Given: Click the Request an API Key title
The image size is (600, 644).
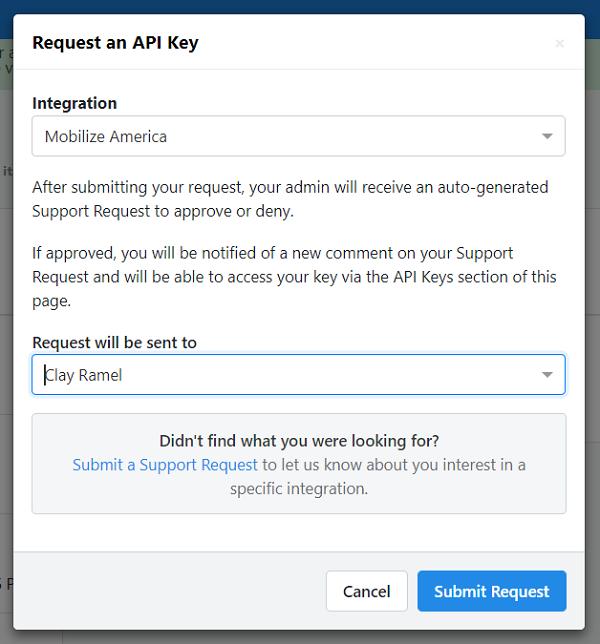Looking at the screenshot, I should pos(115,42).
